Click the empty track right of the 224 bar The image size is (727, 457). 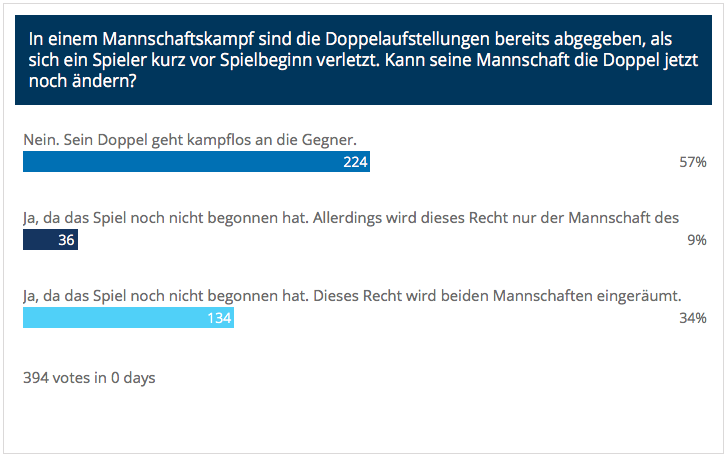tap(519, 162)
